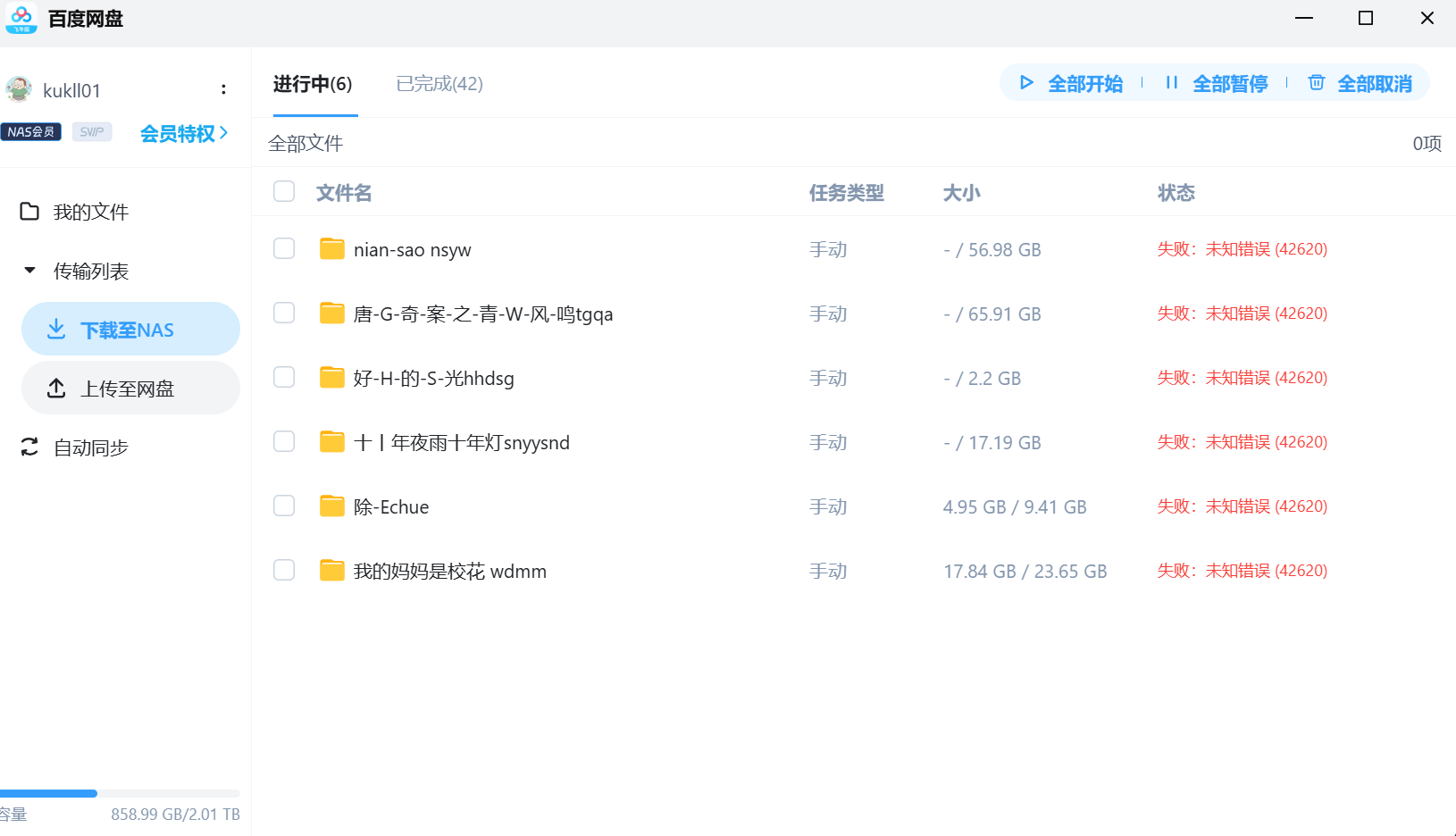The height and width of the screenshot is (836, 1456).
Task: Select the 下载至NAS download icon
Action: [x=56, y=329]
